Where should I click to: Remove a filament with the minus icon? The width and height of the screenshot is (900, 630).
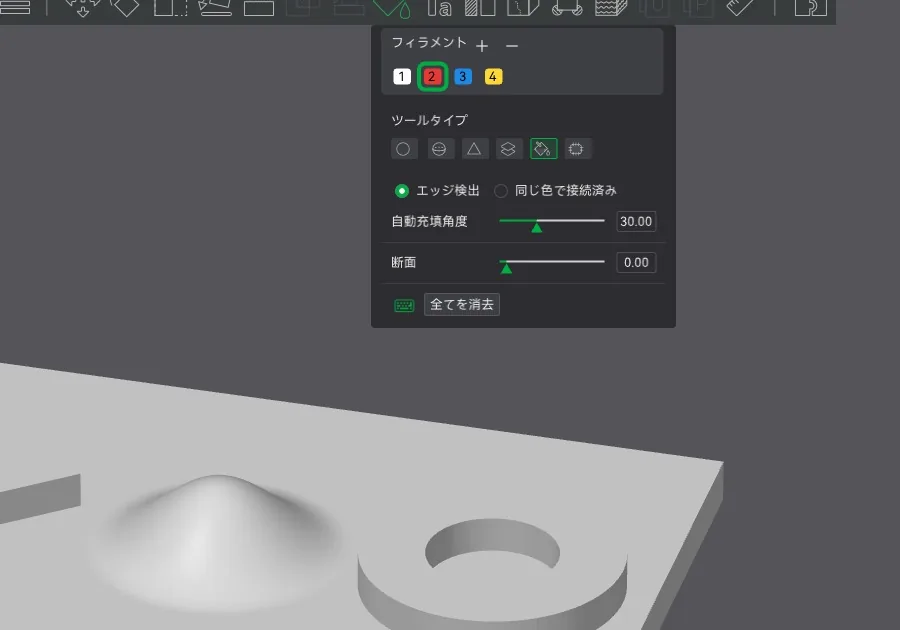(512, 45)
